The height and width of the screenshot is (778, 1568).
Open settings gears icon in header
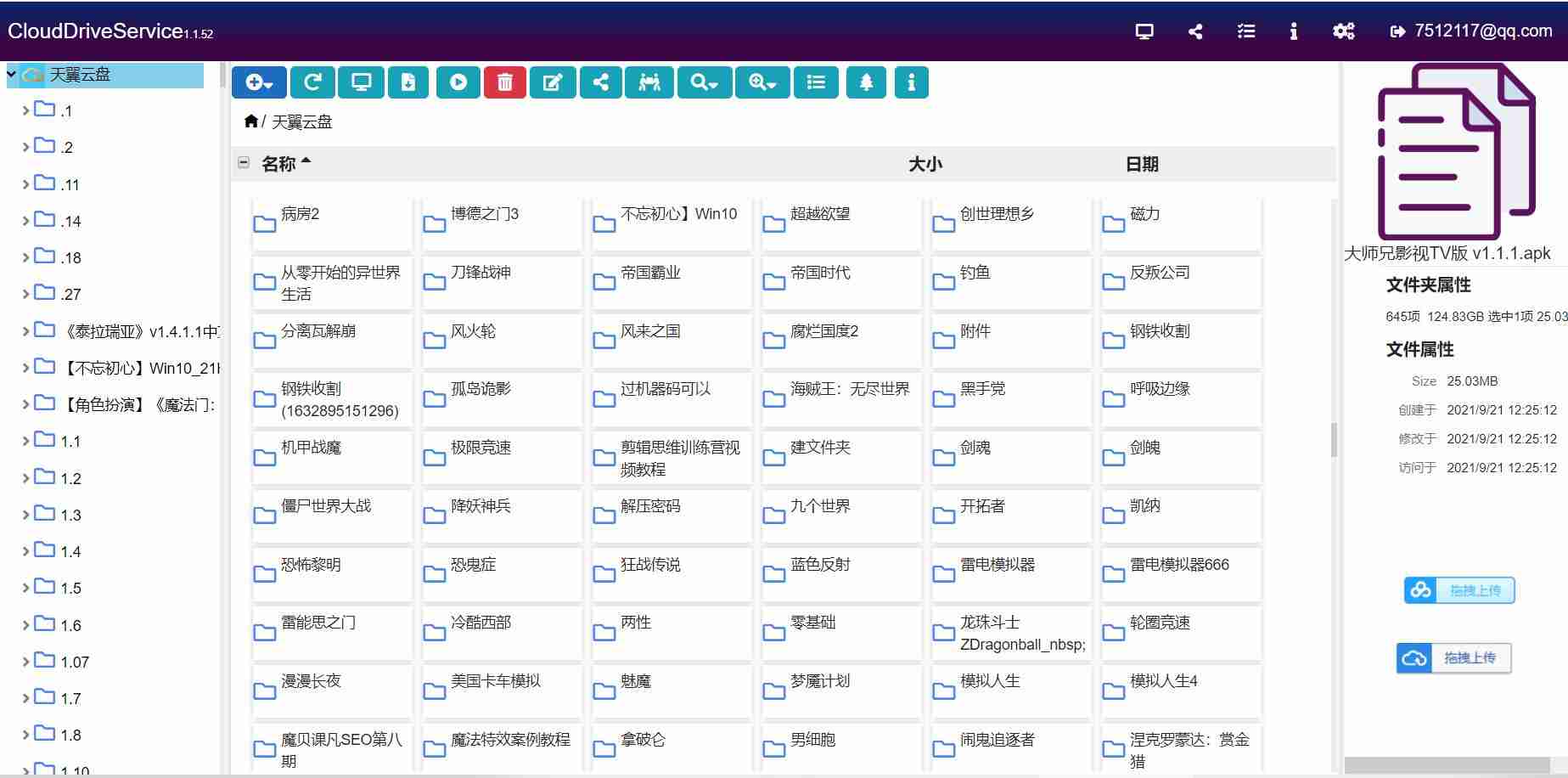pyautogui.click(x=1344, y=31)
